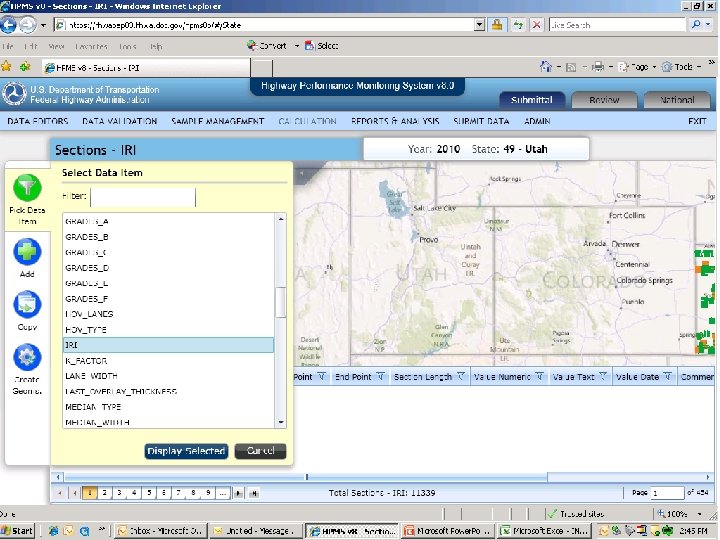Click the browser Back arrow button
The image size is (720, 540).
[x=8, y=25]
